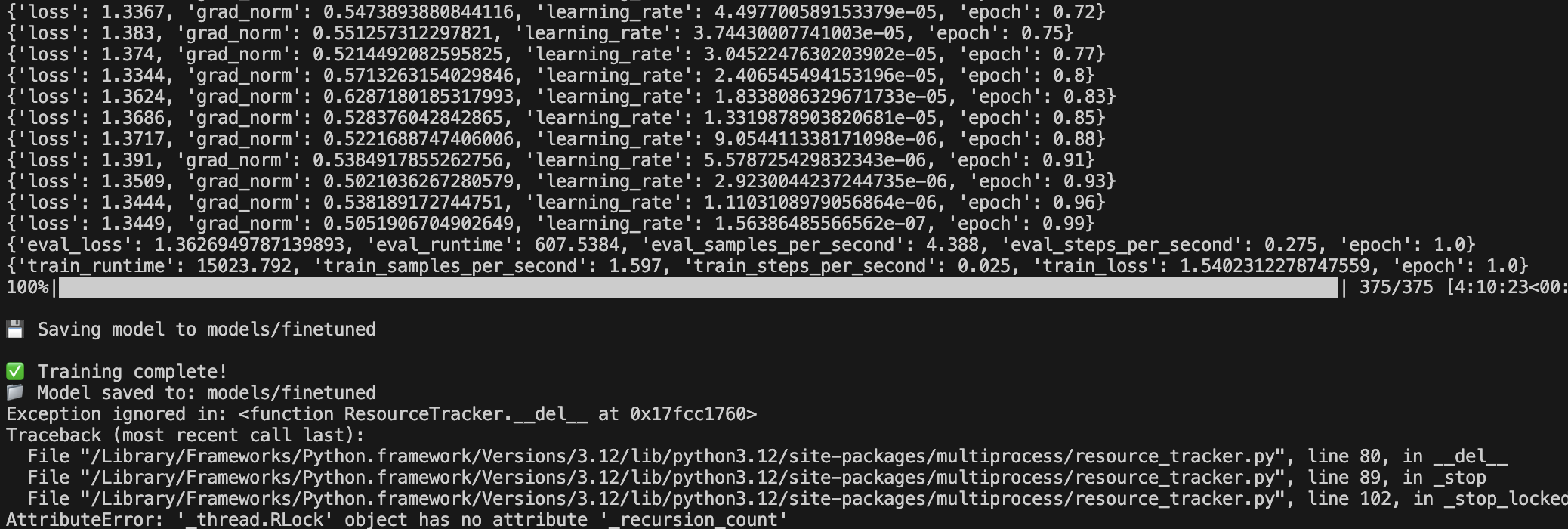Click the loss 1.3367 log line at epoch 0.72
This screenshot has width=1568, height=529.
point(556,12)
